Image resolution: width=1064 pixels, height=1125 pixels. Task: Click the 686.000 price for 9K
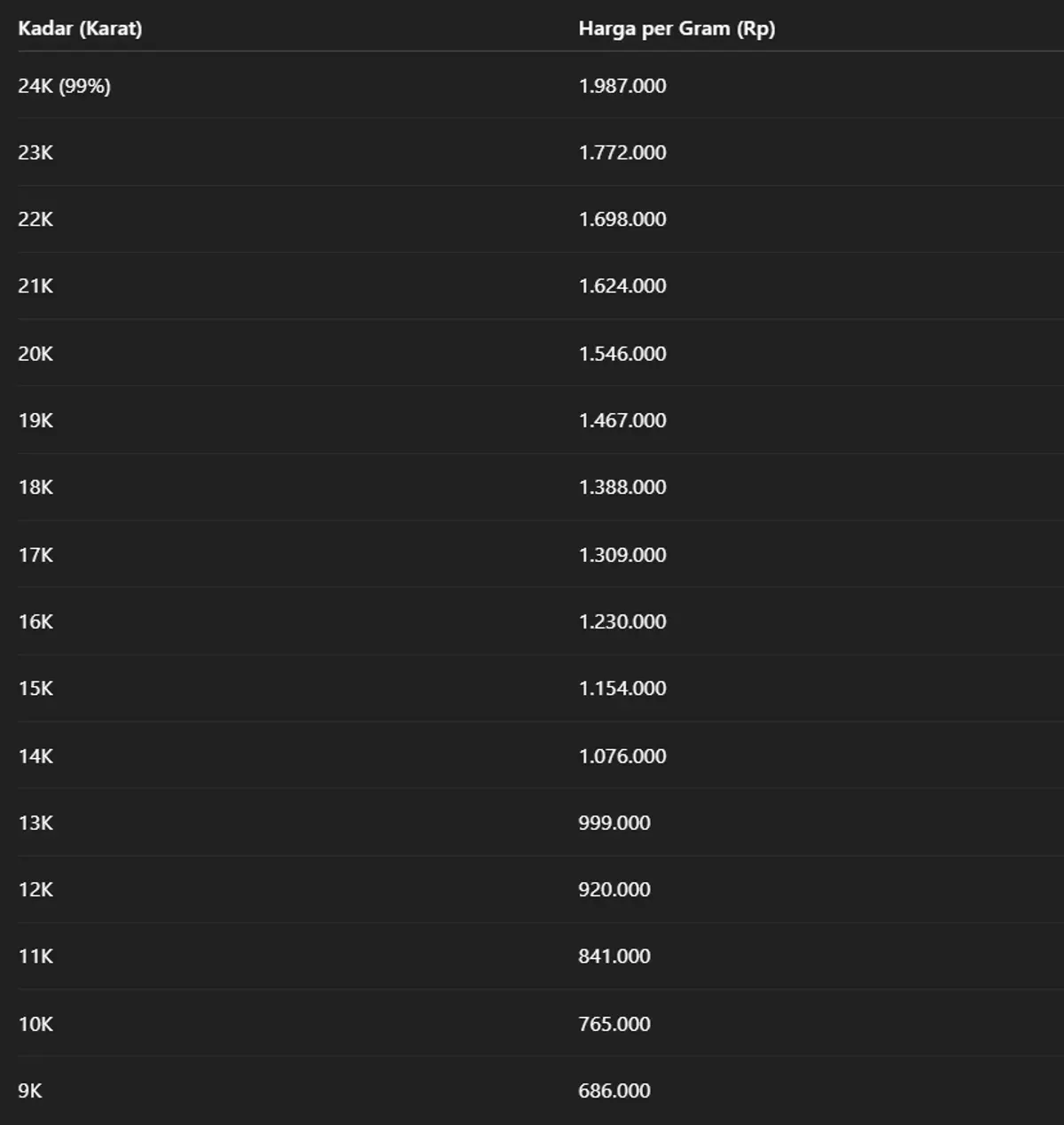[614, 1090]
